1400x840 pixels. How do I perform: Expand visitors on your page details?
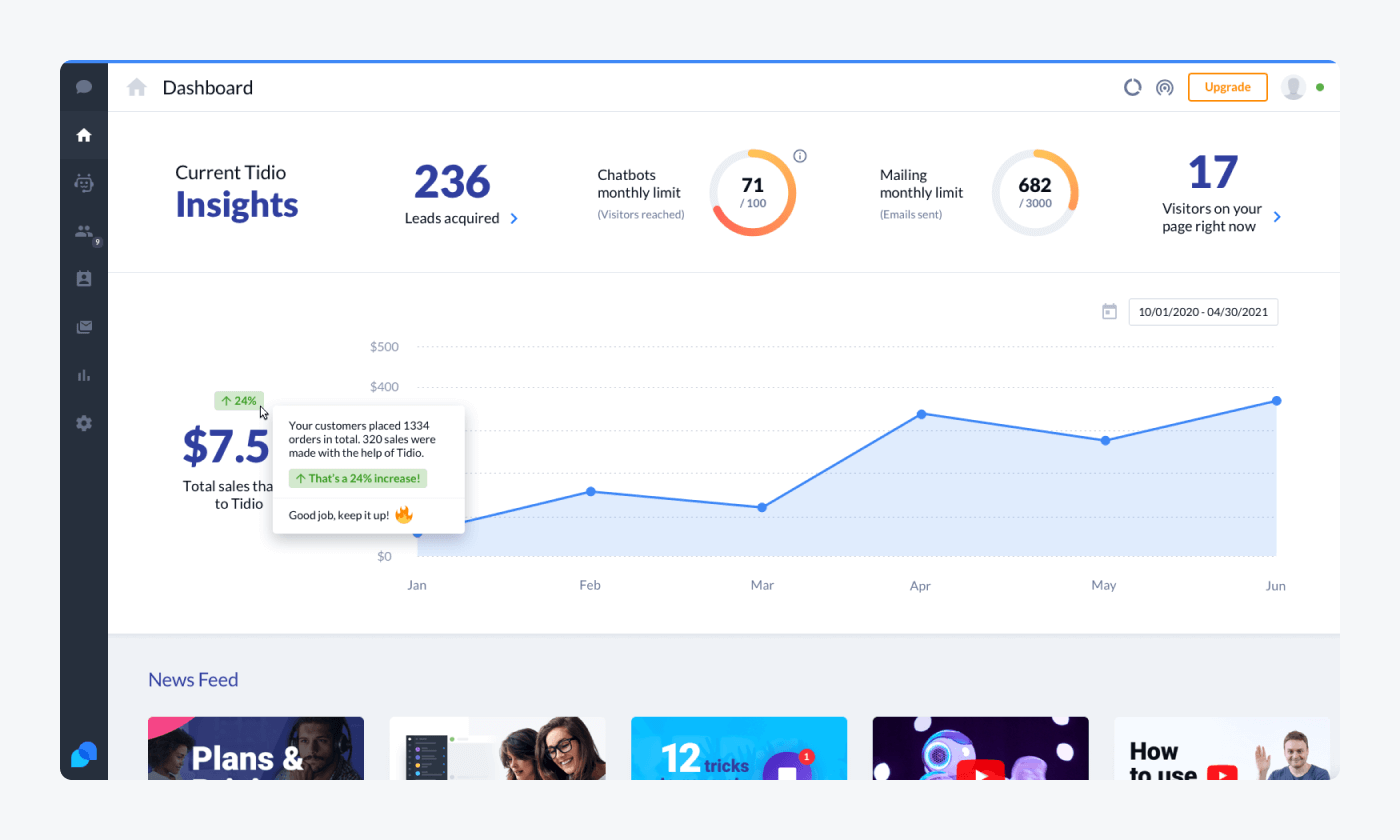coord(1277,216)
